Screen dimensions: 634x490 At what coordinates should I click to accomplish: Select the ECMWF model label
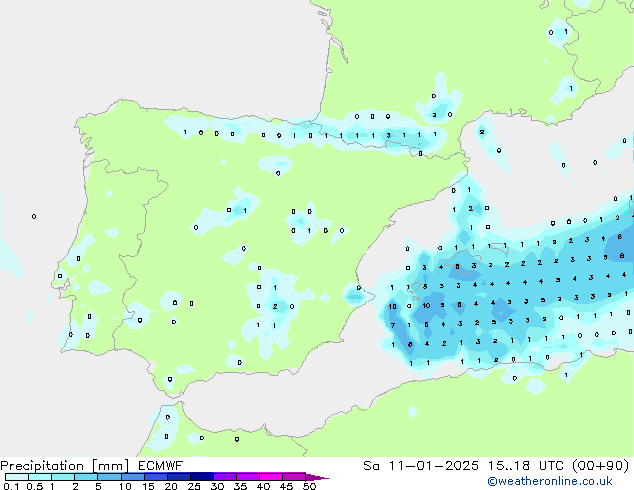(160, 465)
